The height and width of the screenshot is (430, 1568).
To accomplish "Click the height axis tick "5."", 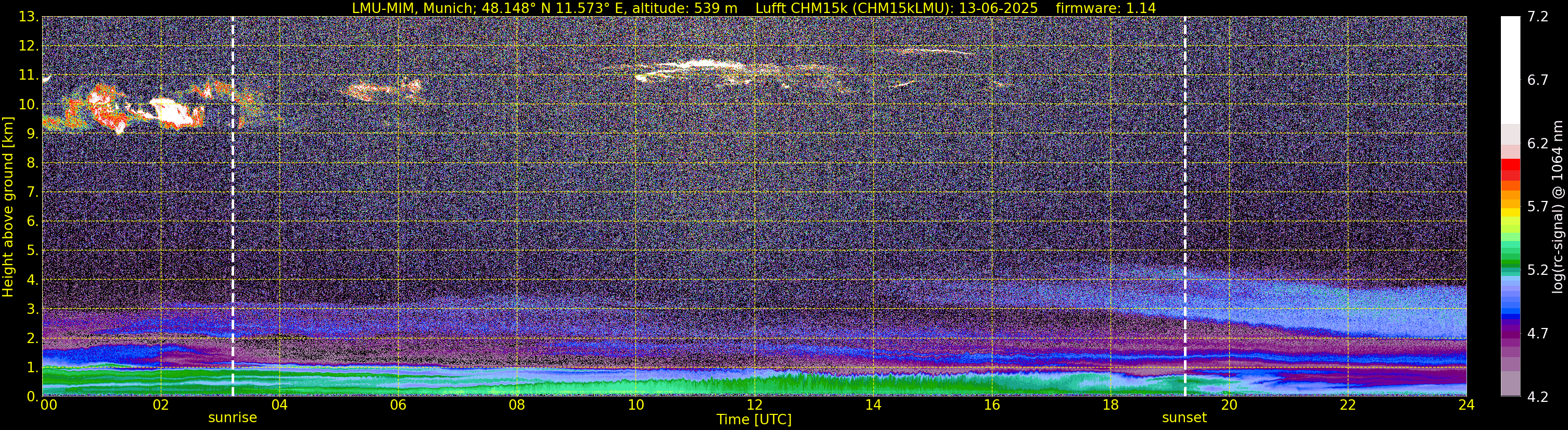I will coord(33,250).
